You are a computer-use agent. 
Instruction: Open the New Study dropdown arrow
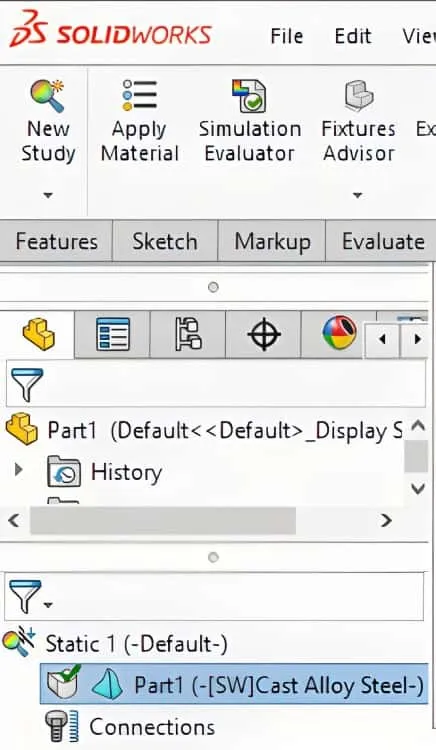tap(48, 195)
